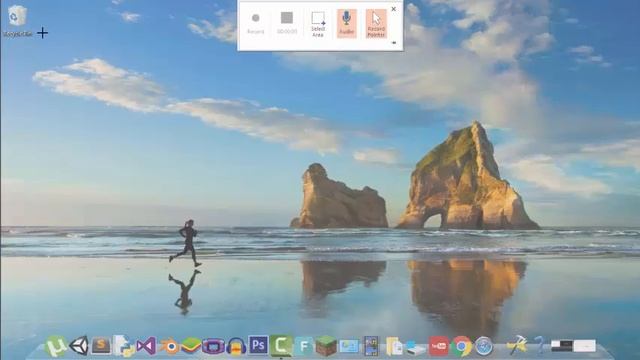Image resolution: width=640 pixels, height=360 pixels.
Task: Launch Photoshop from the dock
Action: 258,345
